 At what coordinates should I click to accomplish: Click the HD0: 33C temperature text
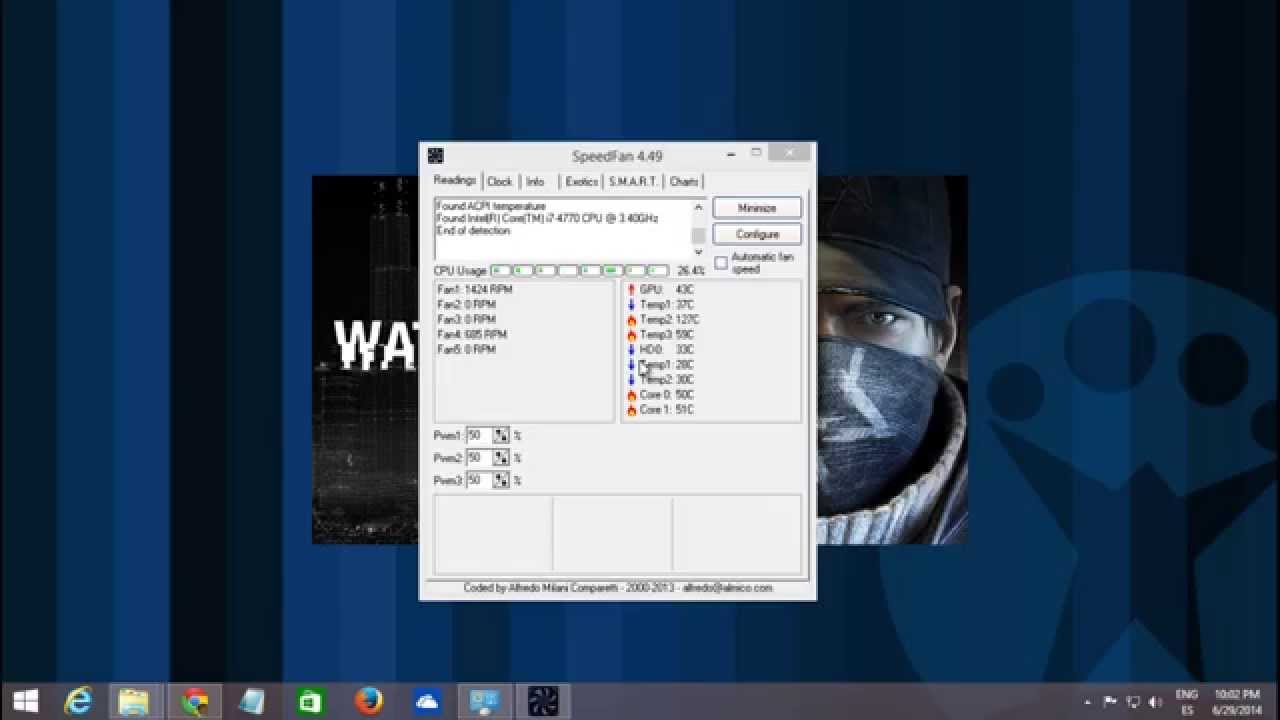tap(667, 350)
